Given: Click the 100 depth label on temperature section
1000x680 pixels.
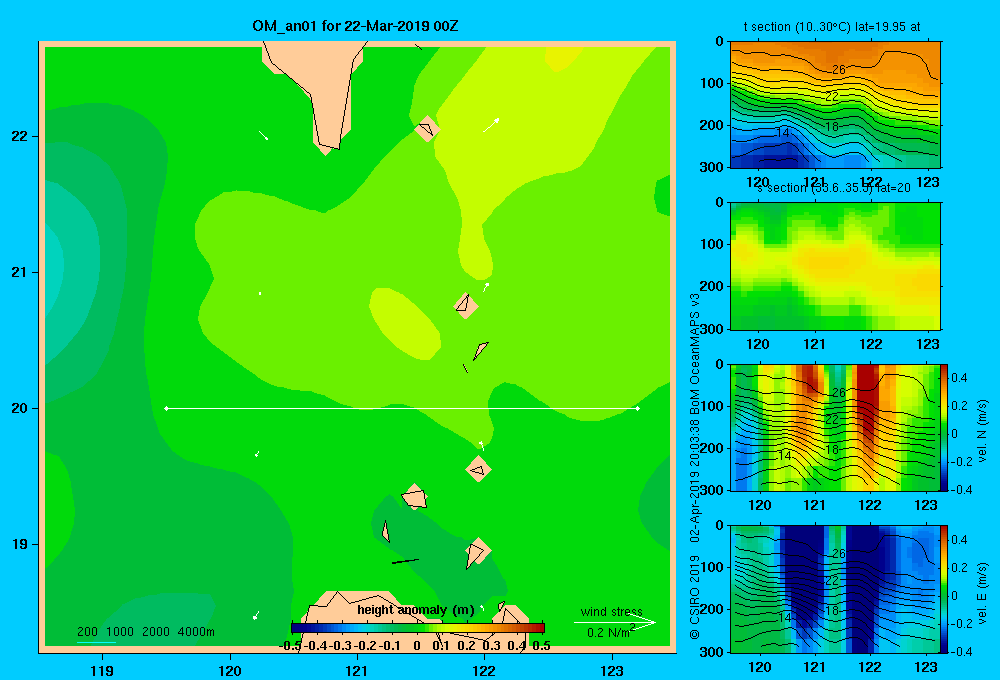Looking at the screenshot, I should [x=711, y=83].
